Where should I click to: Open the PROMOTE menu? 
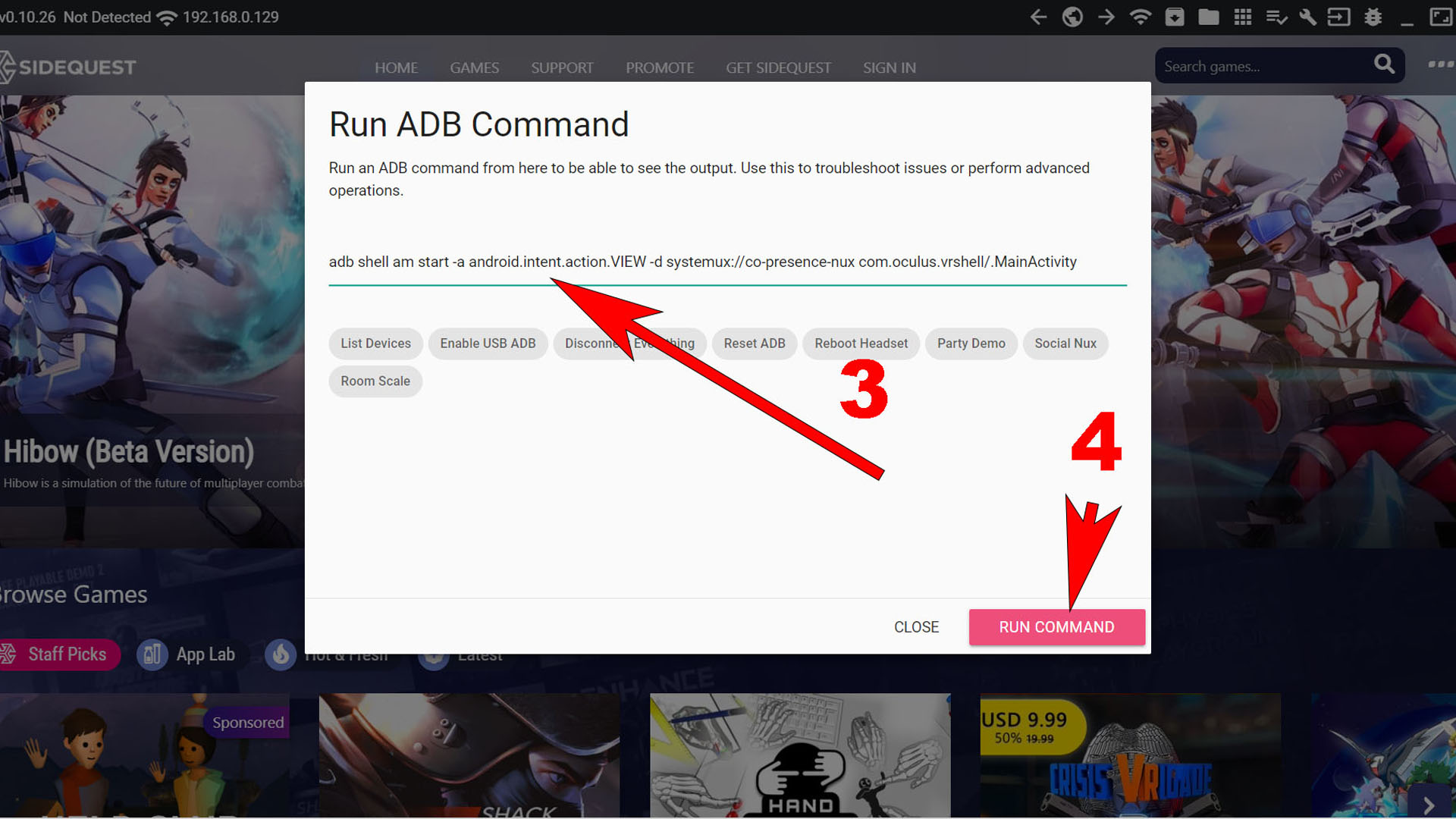[660, 67]
